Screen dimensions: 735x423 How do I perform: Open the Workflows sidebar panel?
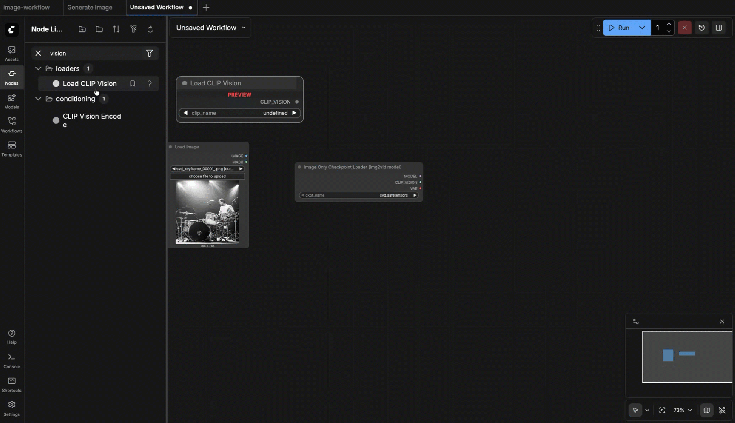[x=12, y=123]
